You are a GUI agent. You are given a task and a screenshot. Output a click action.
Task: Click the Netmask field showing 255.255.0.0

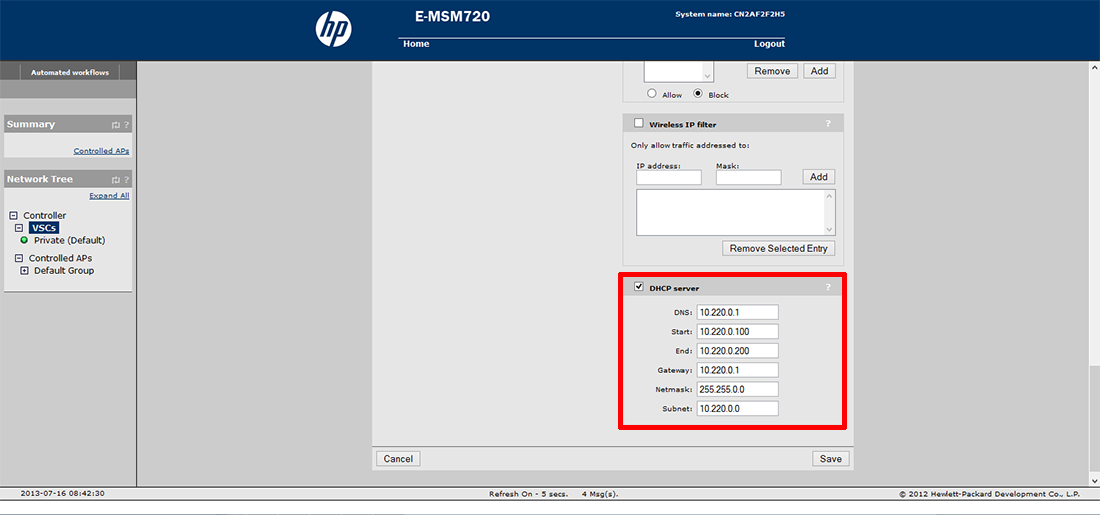738,389
